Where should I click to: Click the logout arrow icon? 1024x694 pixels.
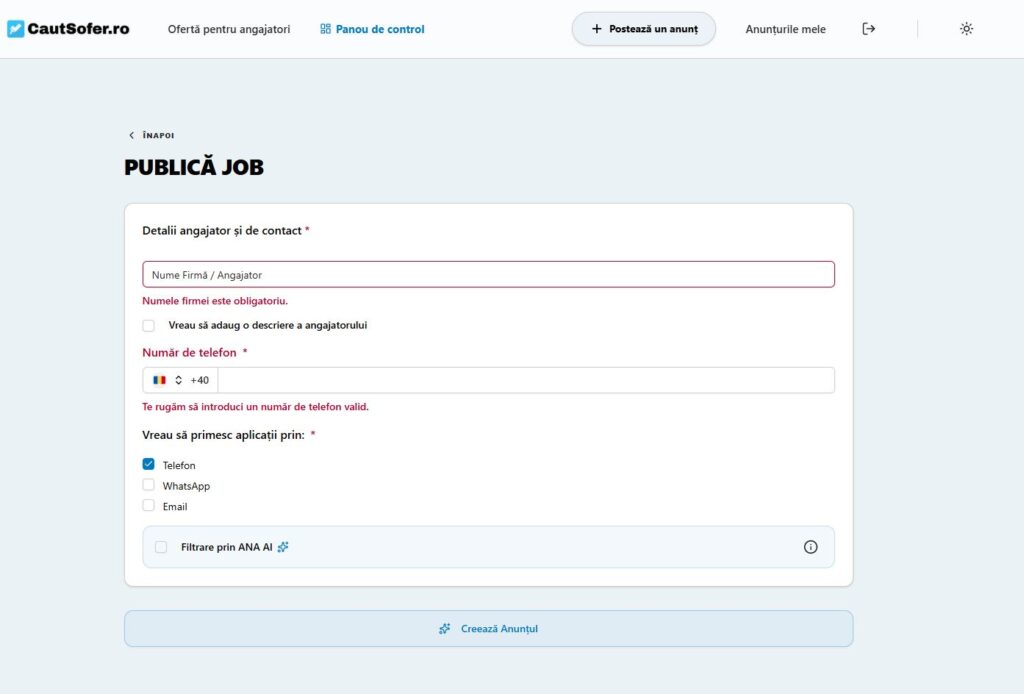[868, 29]
